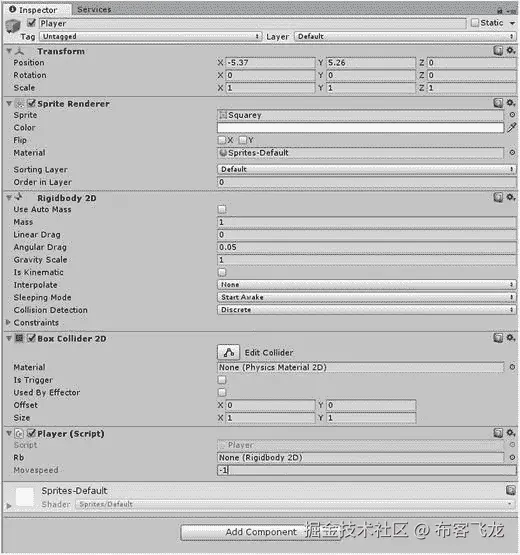Click Sprite Renderer Material object picker circle
The width and height of the screenshot is (520, 555).
pyautogui.click(x=512, y=153)
